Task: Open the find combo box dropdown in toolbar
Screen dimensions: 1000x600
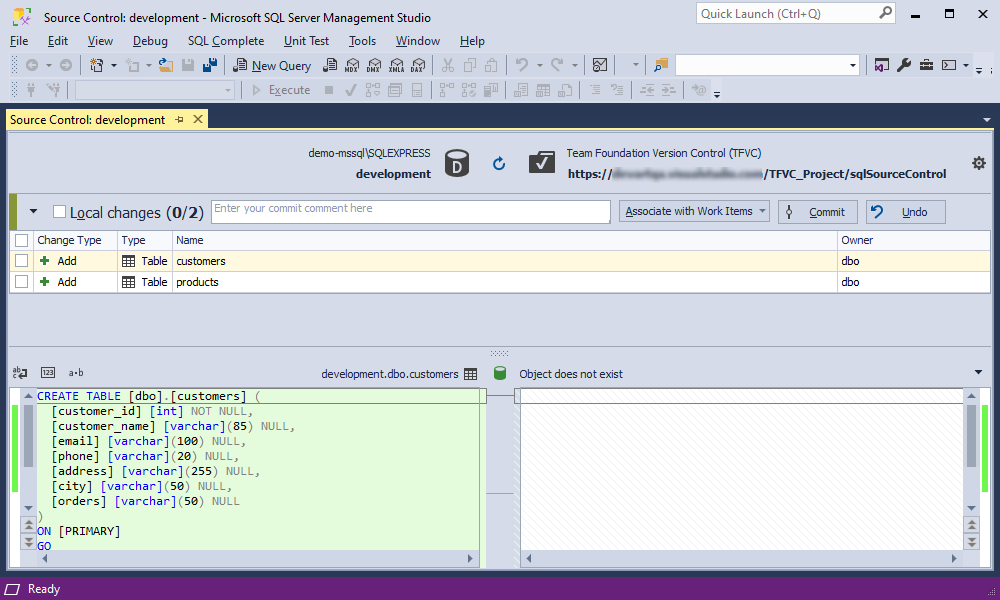Action: click(x=853, y=65)
